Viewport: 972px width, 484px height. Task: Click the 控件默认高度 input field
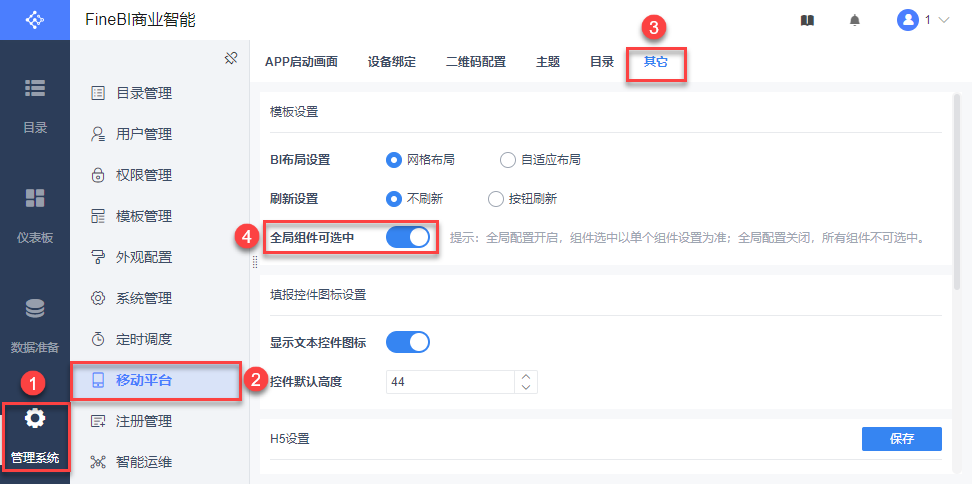(450, 382)
